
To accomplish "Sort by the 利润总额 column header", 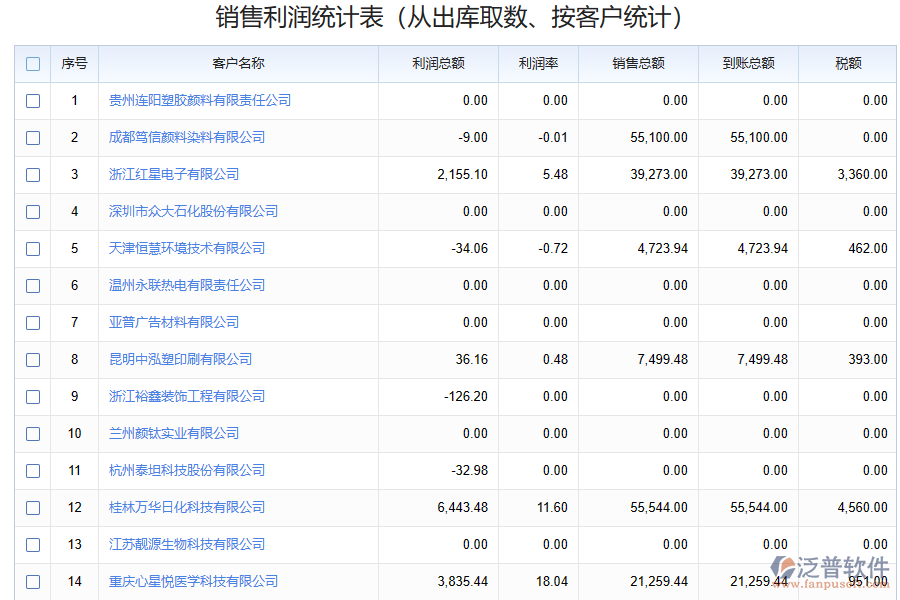I will [437, 63].
